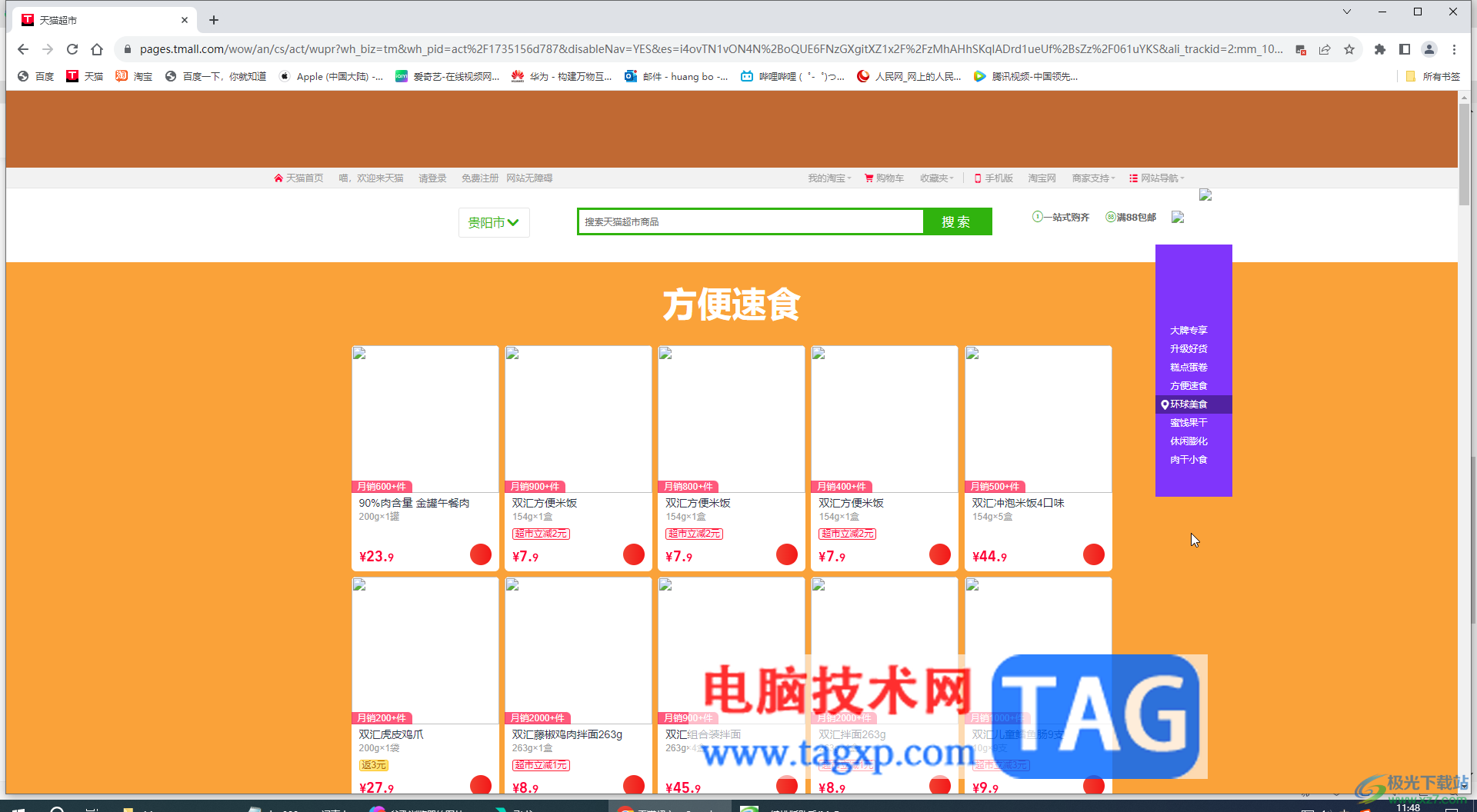Image resolution: width=1477 pixels, height=812 pixels.
Task: Click the green 搜索 button
Action: pos(957,221)
